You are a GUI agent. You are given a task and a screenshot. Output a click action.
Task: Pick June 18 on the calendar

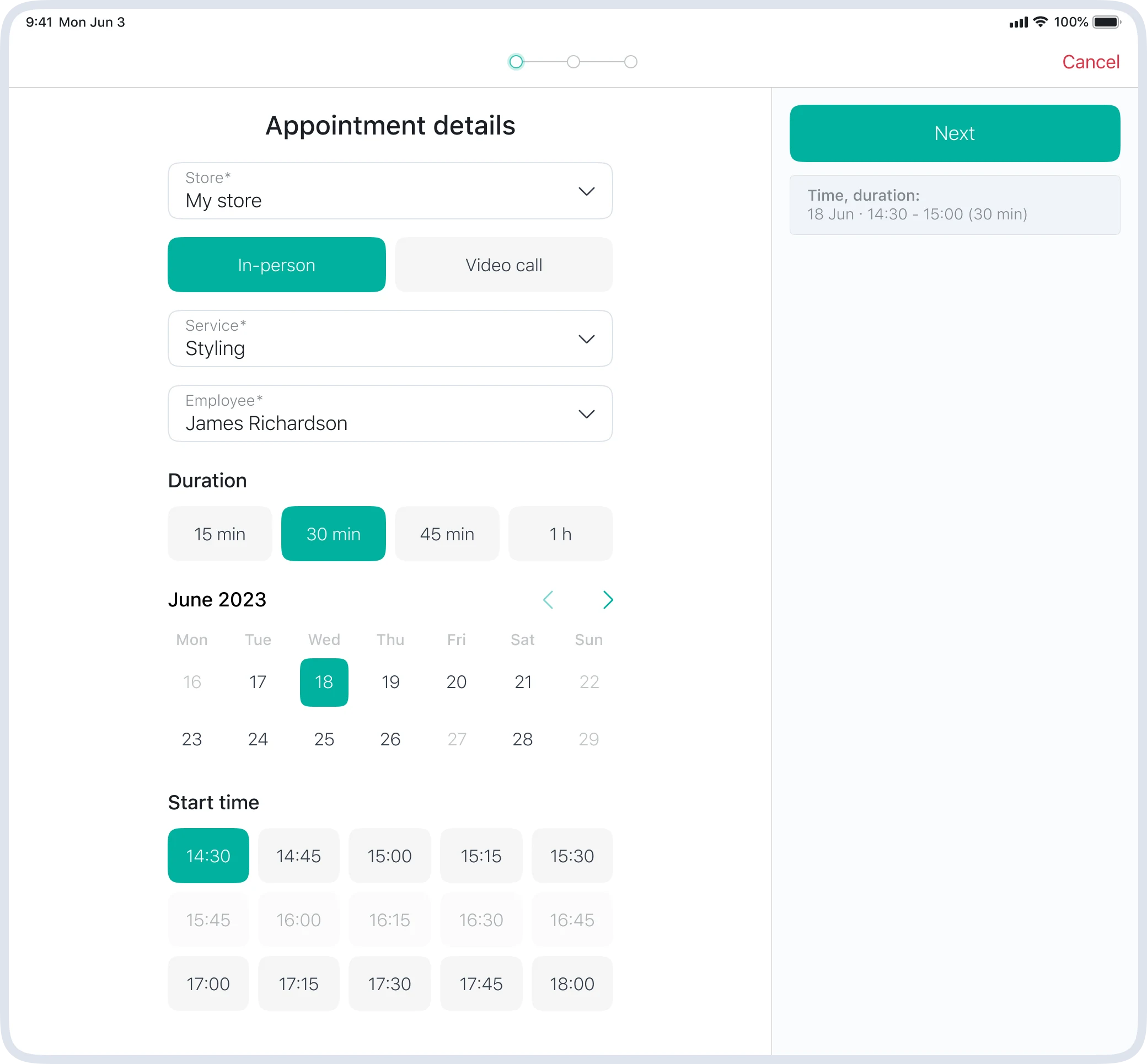[x=324, y=683]
